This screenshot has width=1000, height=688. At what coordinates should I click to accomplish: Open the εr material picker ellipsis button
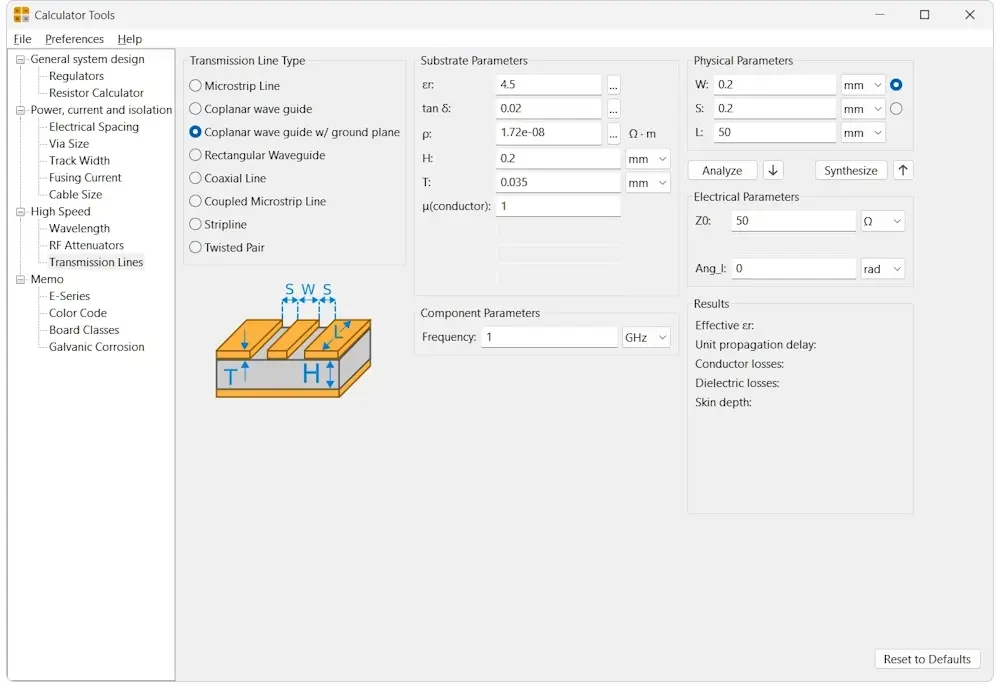614,85
